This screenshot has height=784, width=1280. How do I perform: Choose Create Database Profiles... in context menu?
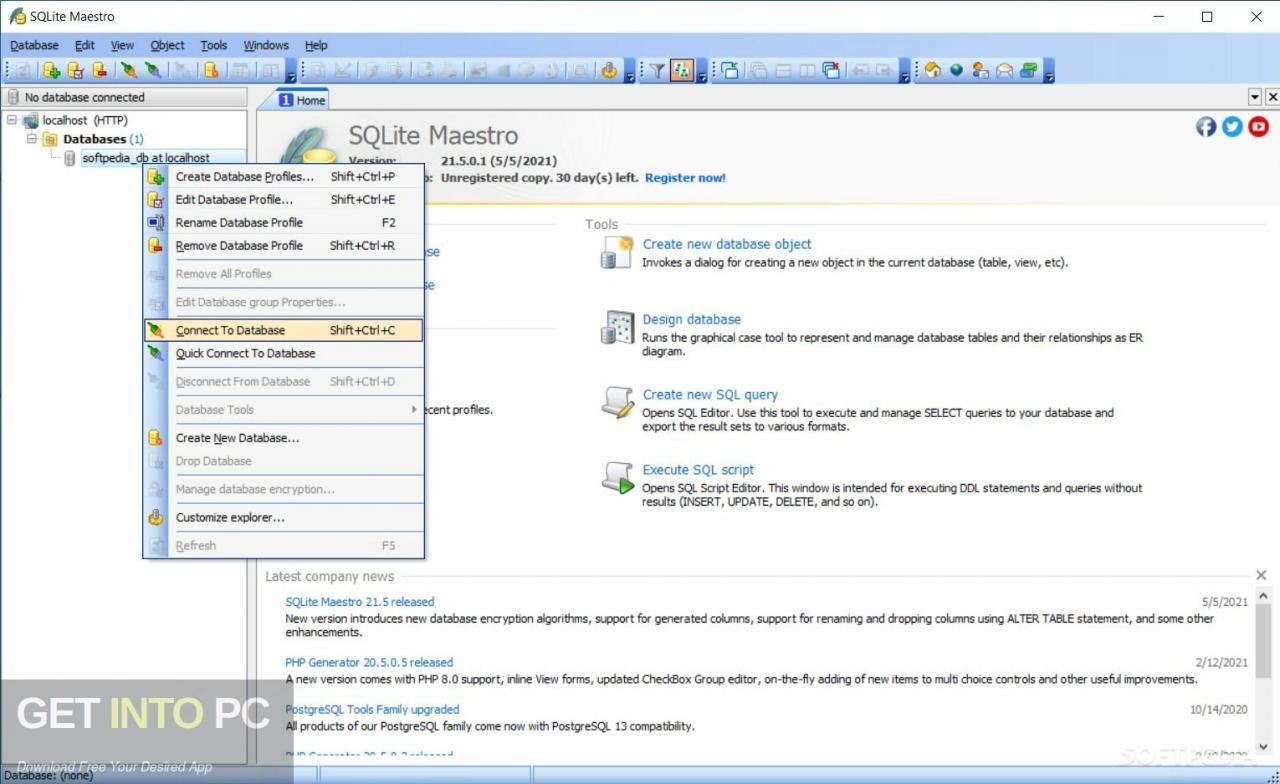pos(284,177)
